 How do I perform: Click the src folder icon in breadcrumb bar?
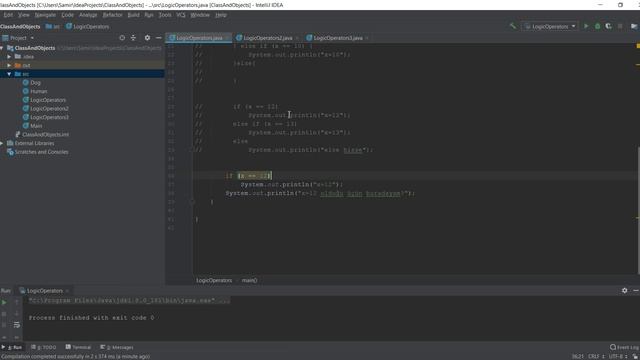point(49,27)
